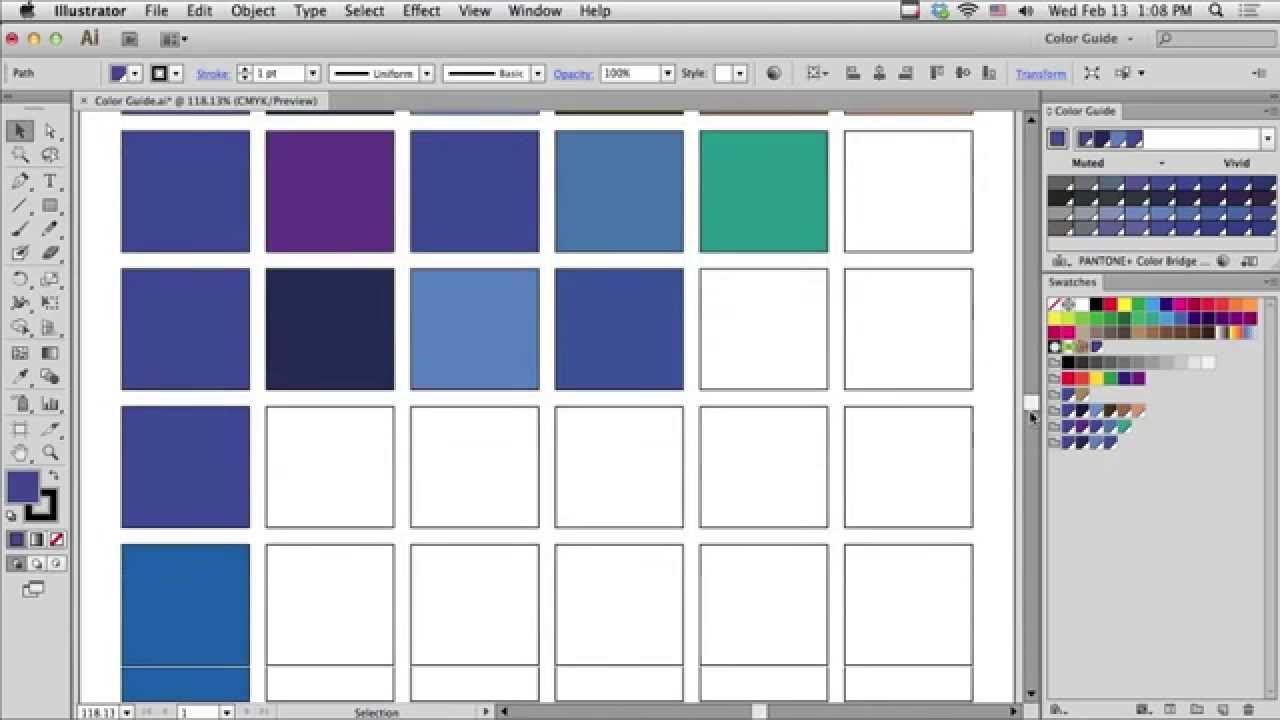Select the Selection tool (black arrow)
1280x720 pixels.
click(x=20, y=131)
